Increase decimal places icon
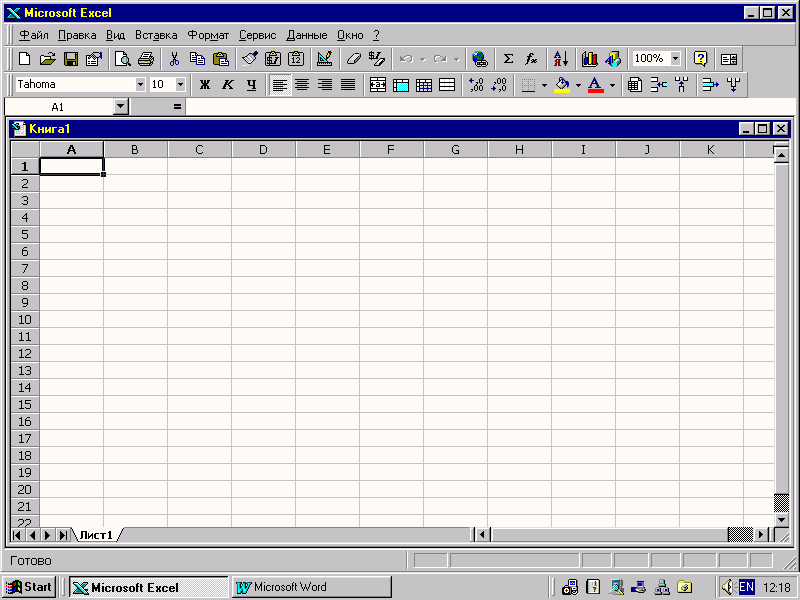The width and height of the screenshot is (800, 600). (x=476, y=84)
